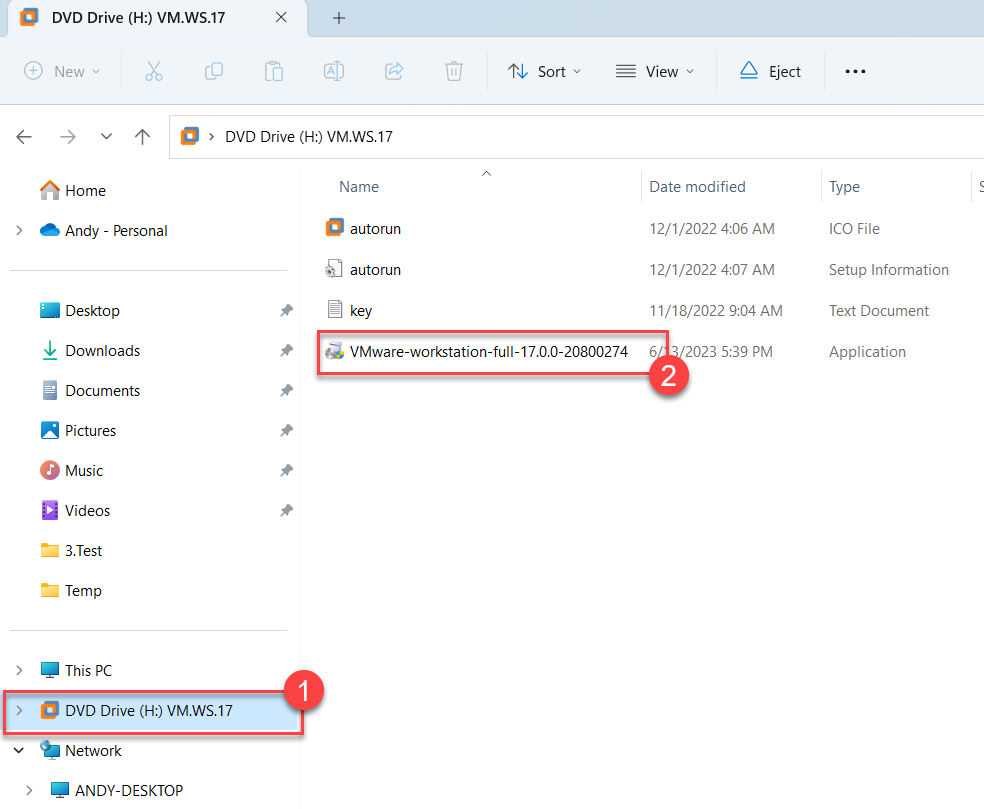Expand the DVD Drive (H:) tree node
Screen dimensions: 984x809
pyautogui.click(x=19, y=710)
